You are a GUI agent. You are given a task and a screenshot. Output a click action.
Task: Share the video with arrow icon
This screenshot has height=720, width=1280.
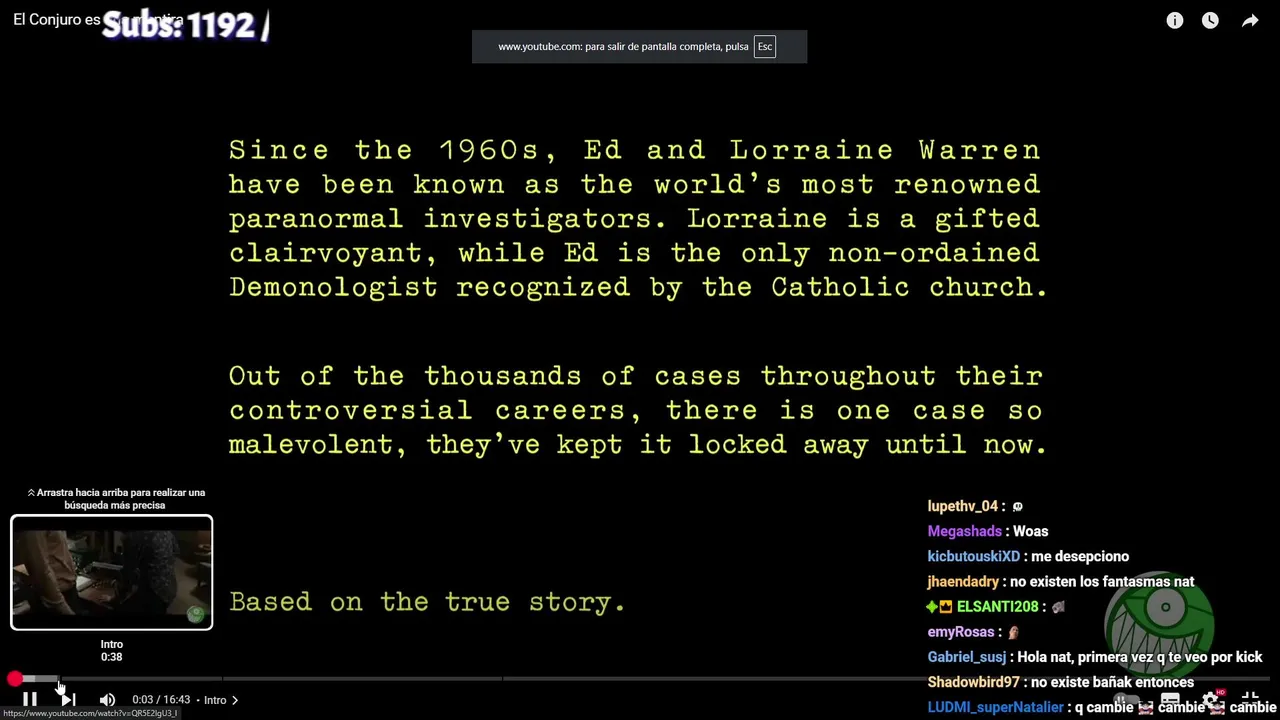point(1250,20)
